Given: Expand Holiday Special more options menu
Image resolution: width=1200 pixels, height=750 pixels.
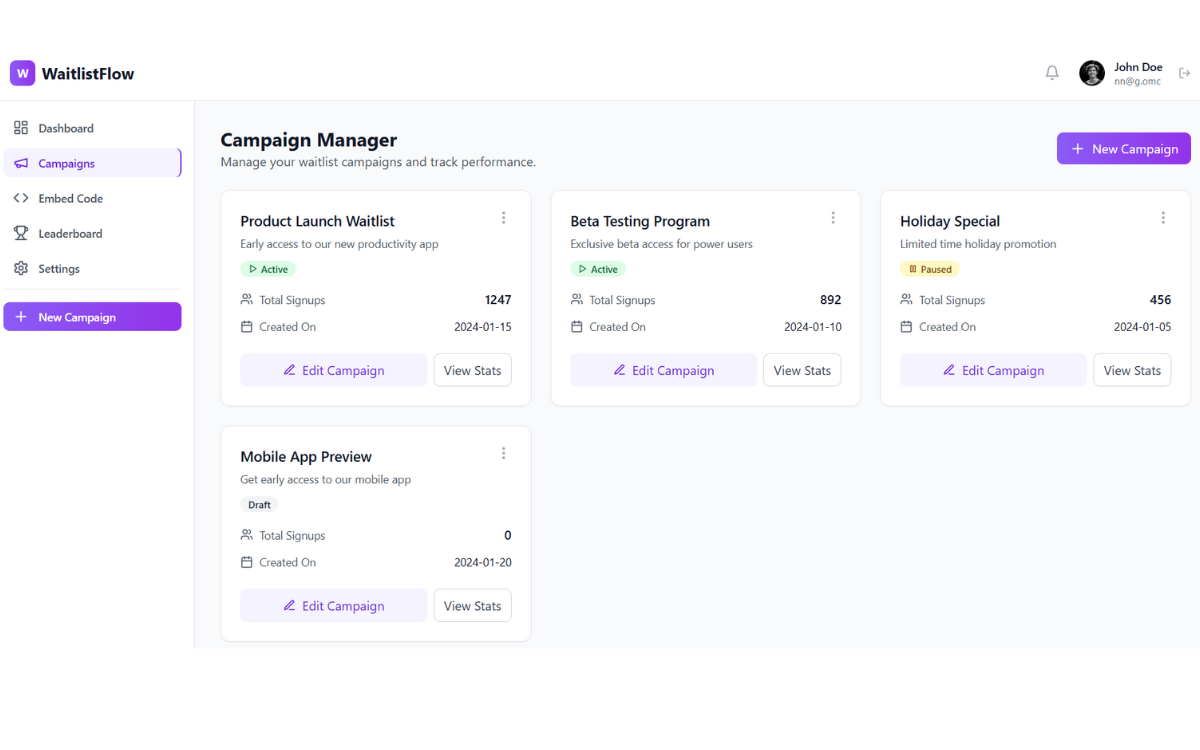Looking at the screenshot, I should coord(1163,218).
